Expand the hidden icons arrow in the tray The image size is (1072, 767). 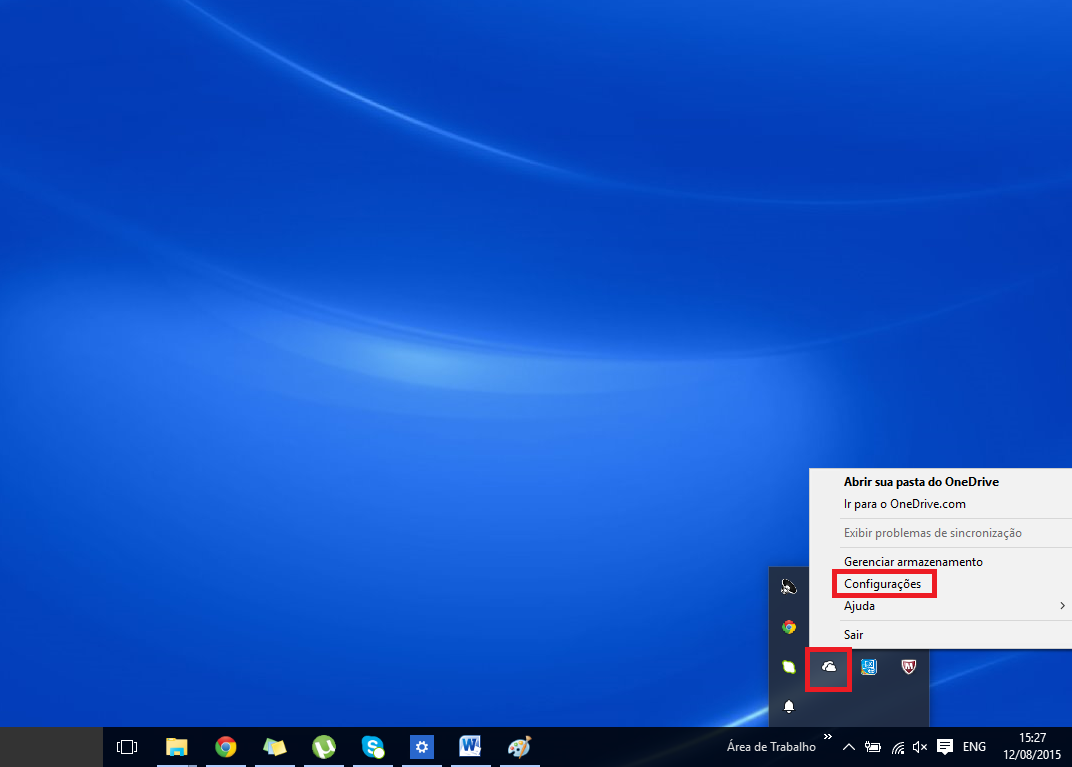pyautogui.click(x=848, y=746)
